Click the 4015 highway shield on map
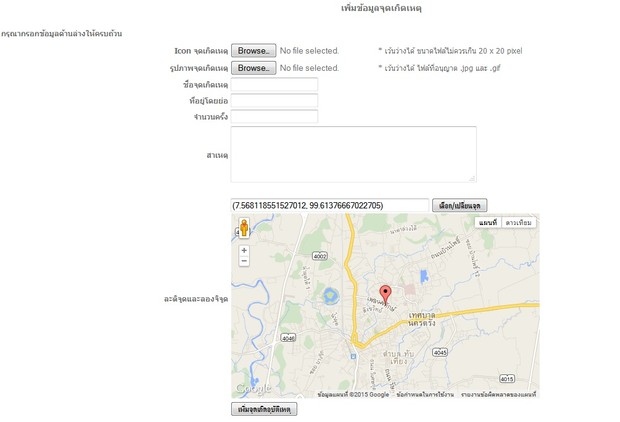Screen dimensions: 620x422 (x=507, y=378)
